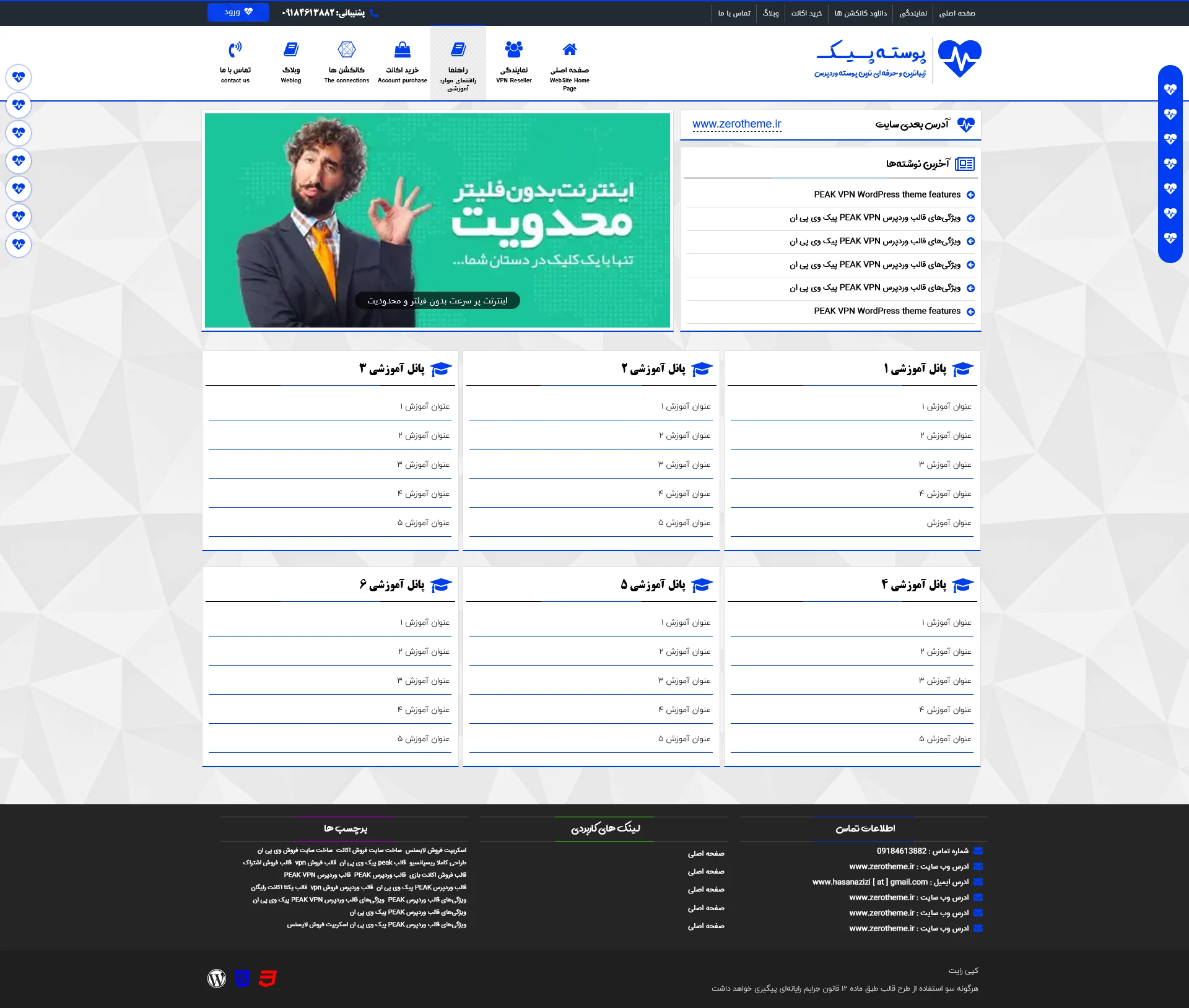Click graduation cap icon of پانل آموزشی ۵

coord(702,585)
